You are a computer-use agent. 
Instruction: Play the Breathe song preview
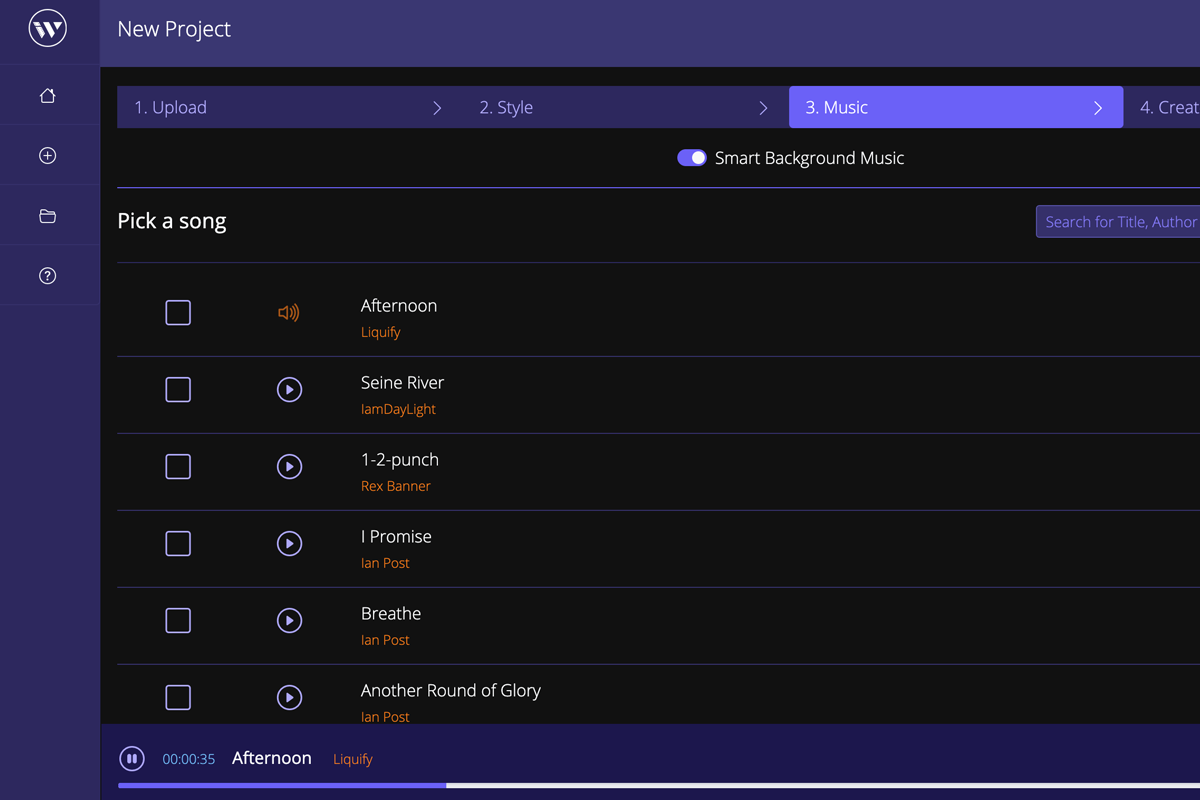[x=289, y=621]
